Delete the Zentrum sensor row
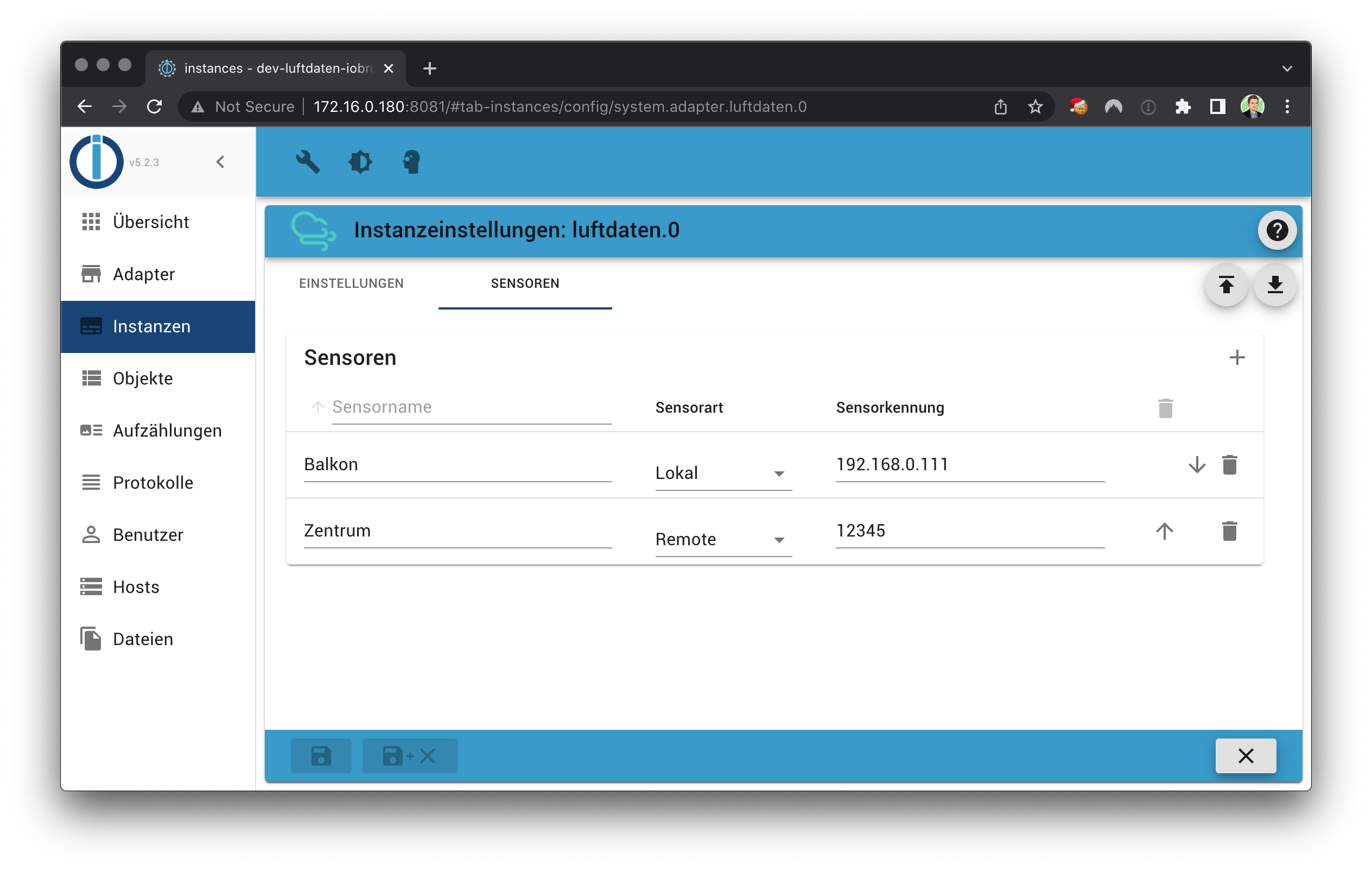This screenshot has width=1372, height=871. coord(1230,531)
